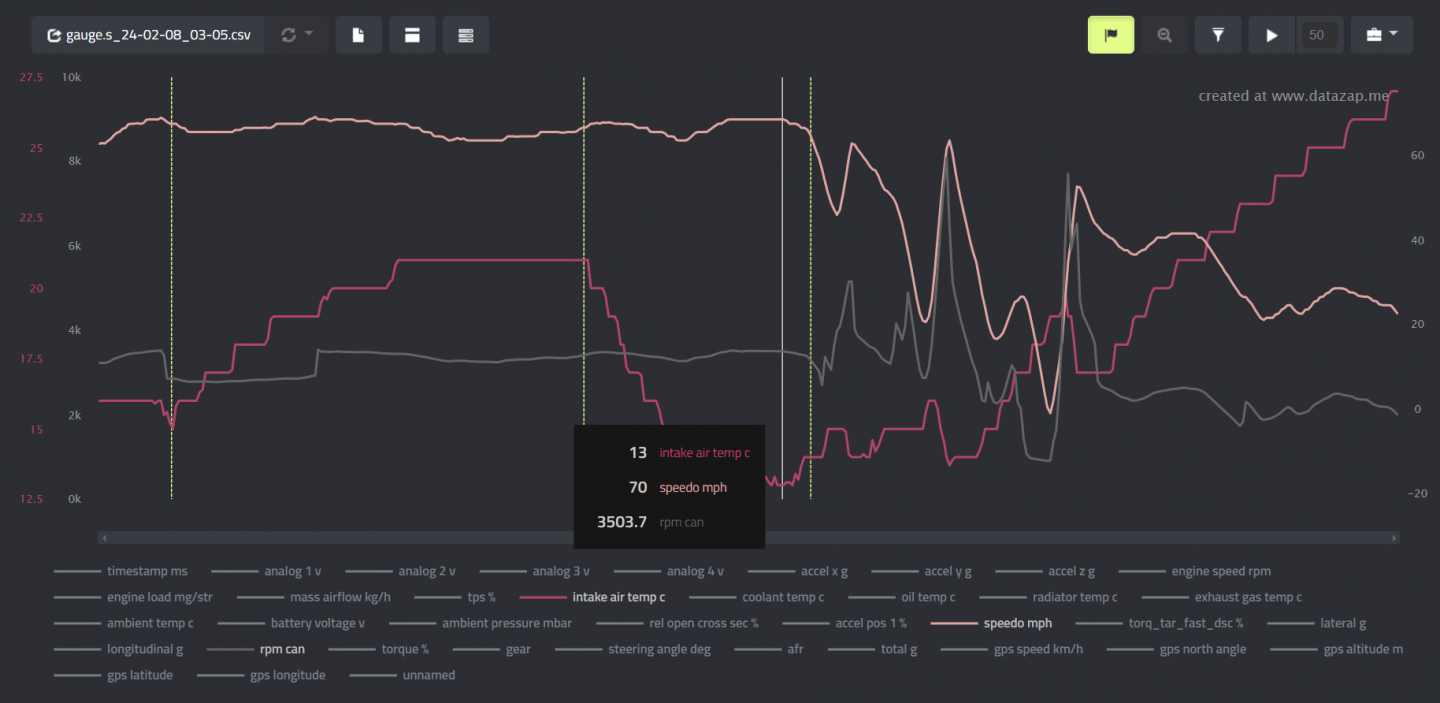Viewport: 1440px width, 703px height.
Task: Show the battery voltage v series
Action: click(x=319, y=623)
